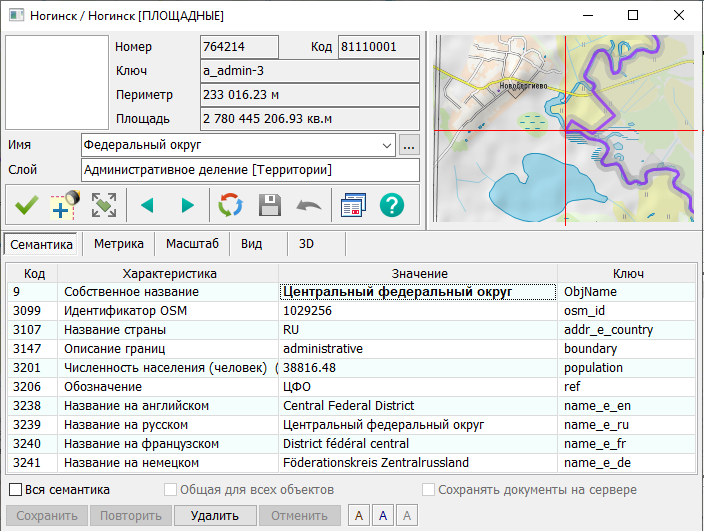The image size is (704, 531).
Task: Click the gray letter A font button
Action: [x=407, y=515]
